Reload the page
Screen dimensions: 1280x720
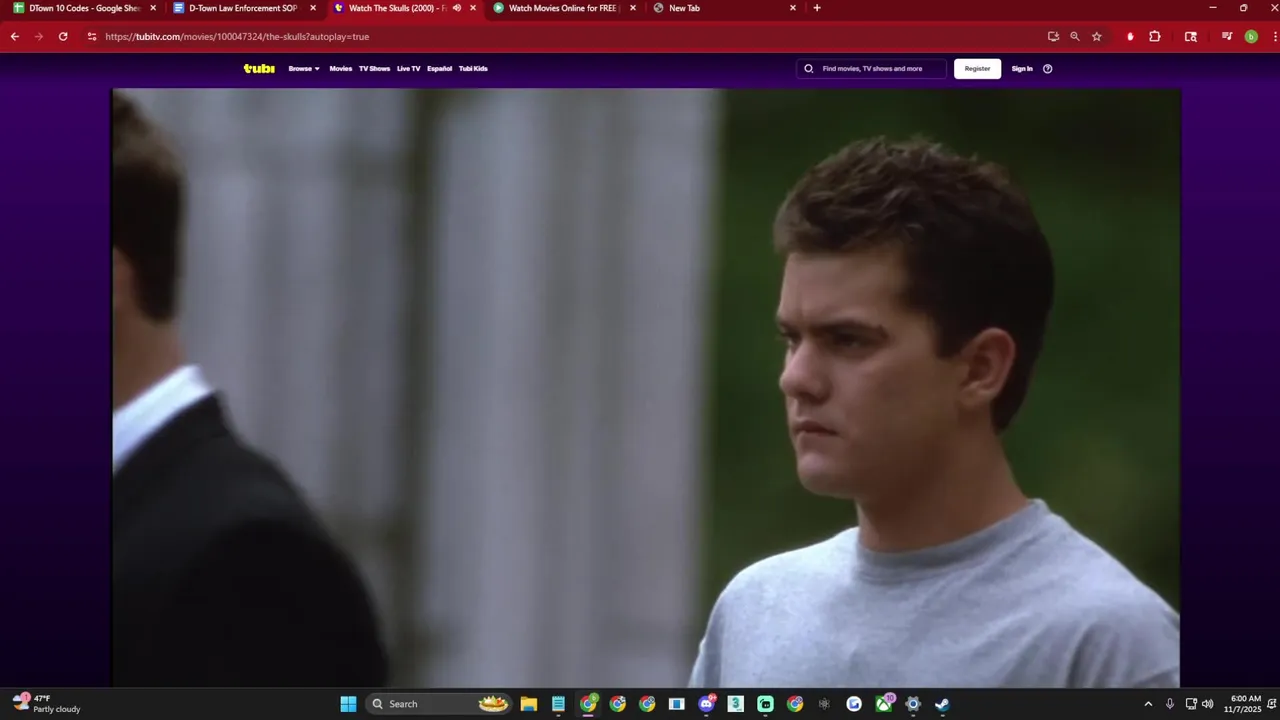63,36
